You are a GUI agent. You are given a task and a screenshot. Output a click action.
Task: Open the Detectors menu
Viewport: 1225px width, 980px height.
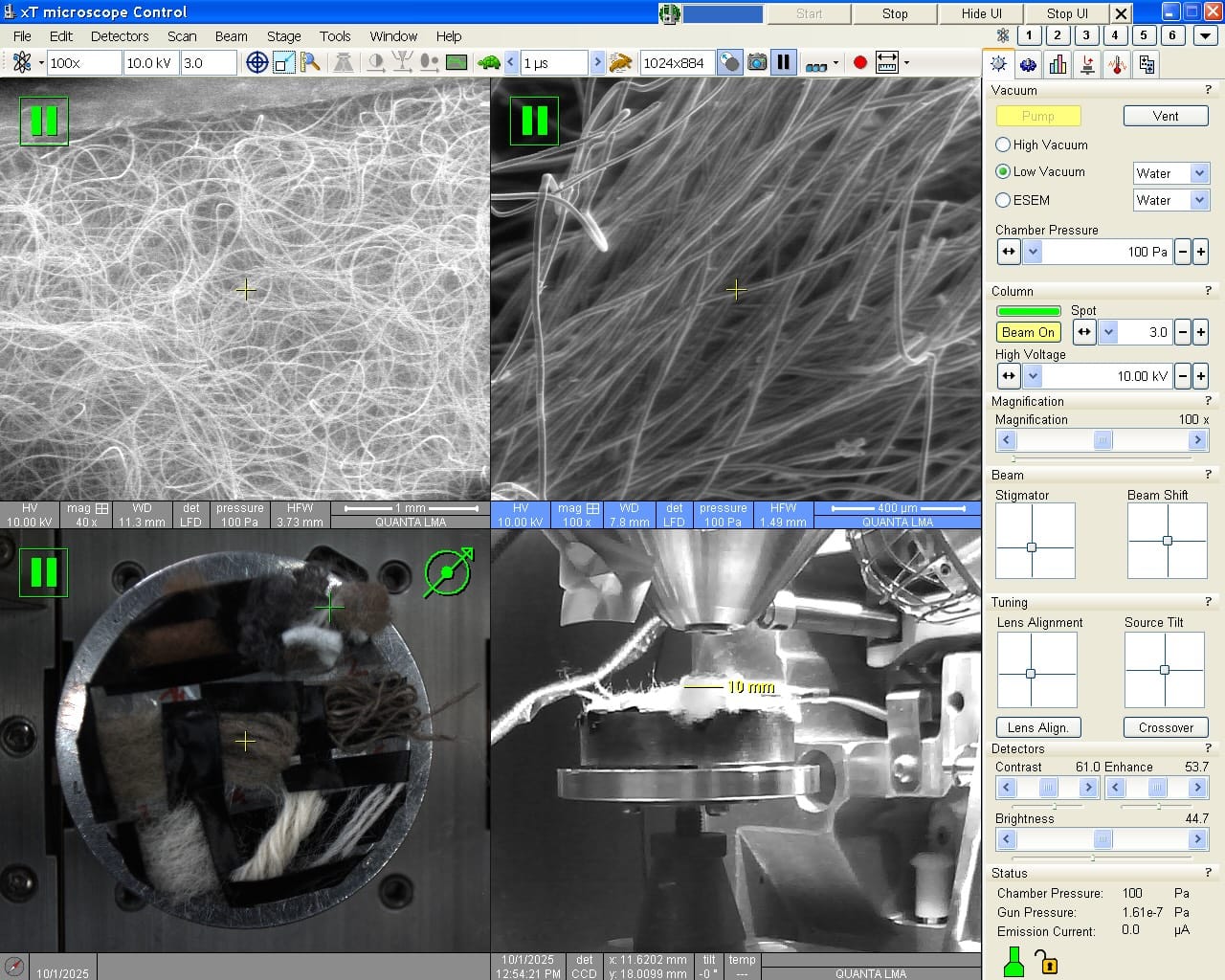[120, 36]
